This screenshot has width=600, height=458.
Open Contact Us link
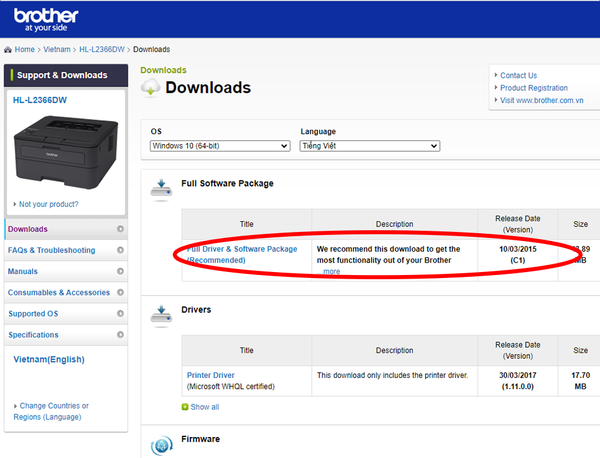tap(518, 75)
